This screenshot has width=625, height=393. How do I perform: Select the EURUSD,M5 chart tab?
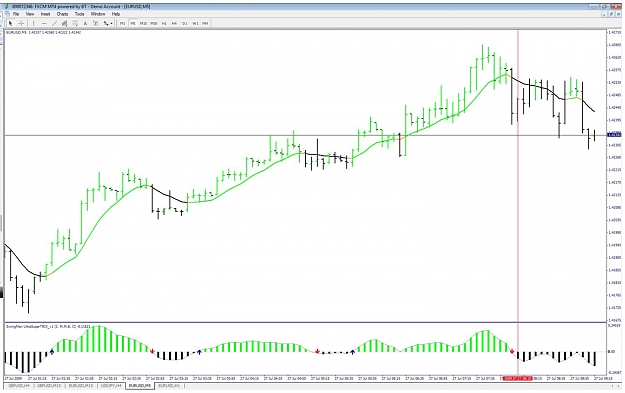point(140,386)
